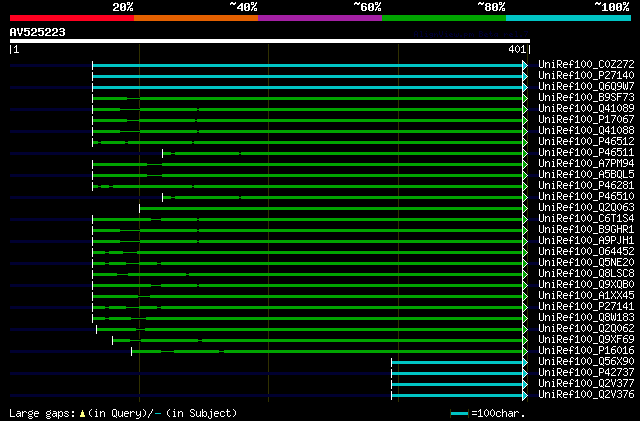Click the purple ~60% identity legend segment
The image size is (640, 421).
pos(320,18)
